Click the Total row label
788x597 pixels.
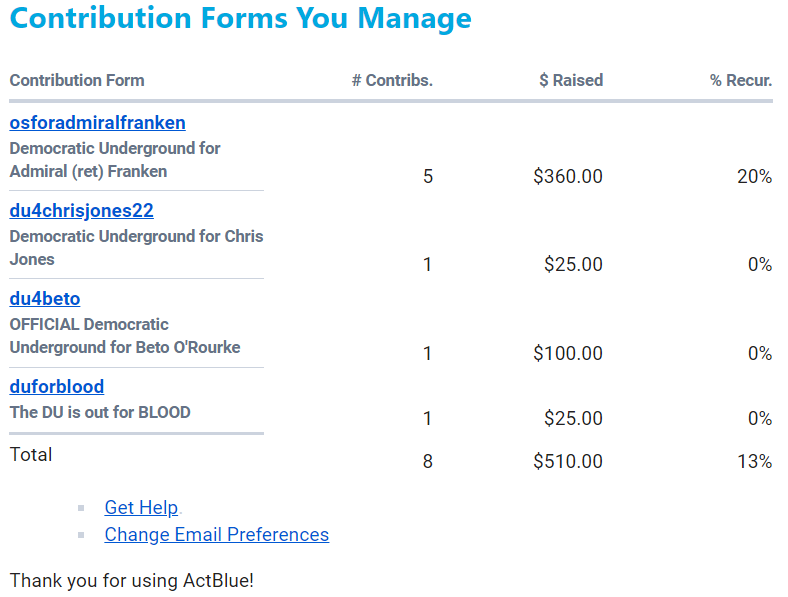coord(31,455)
